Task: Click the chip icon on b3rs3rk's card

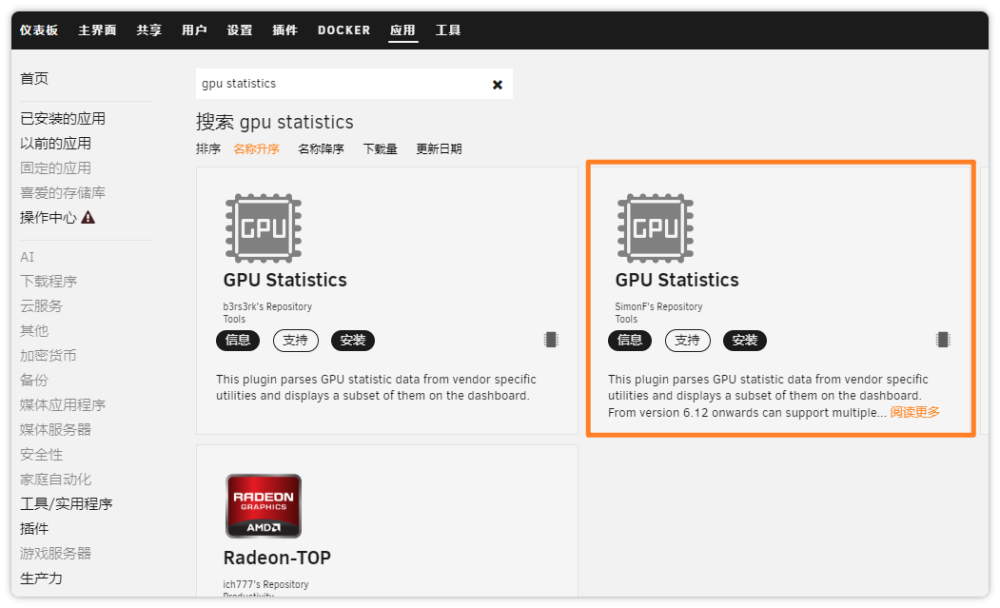Action: click(551, 339)
